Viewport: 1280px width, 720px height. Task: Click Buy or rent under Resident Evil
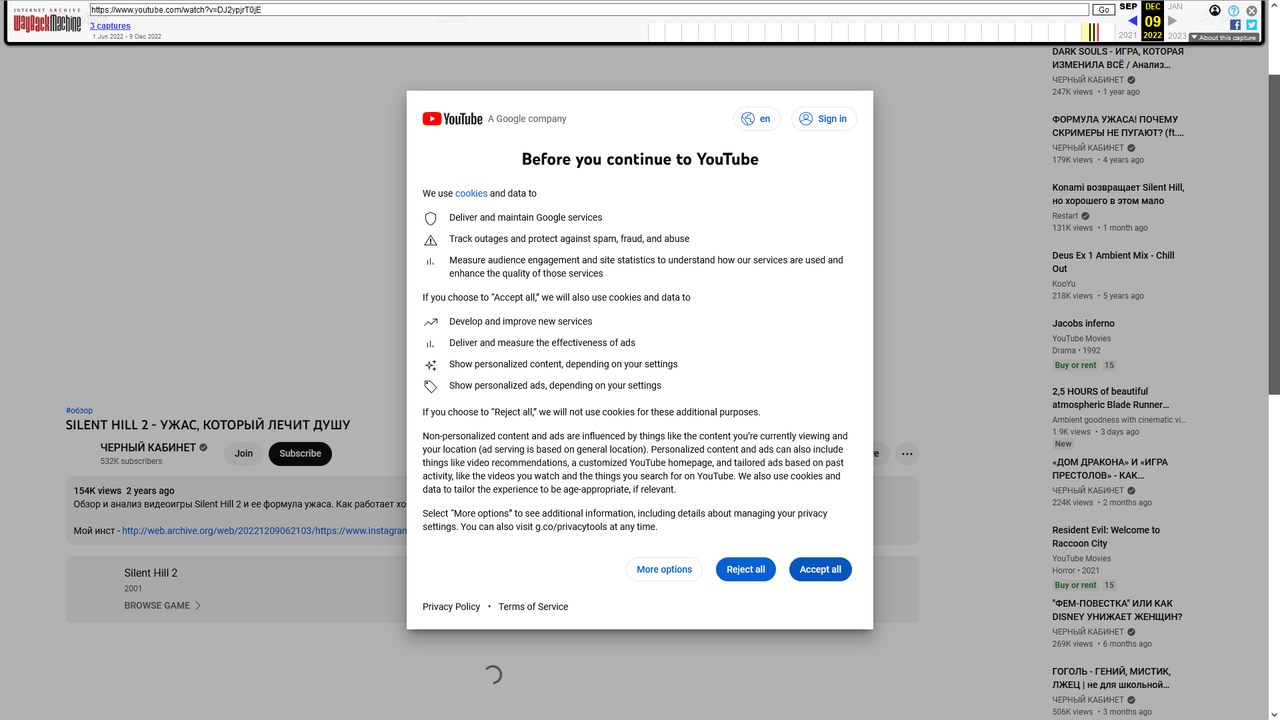point(1075,585)
